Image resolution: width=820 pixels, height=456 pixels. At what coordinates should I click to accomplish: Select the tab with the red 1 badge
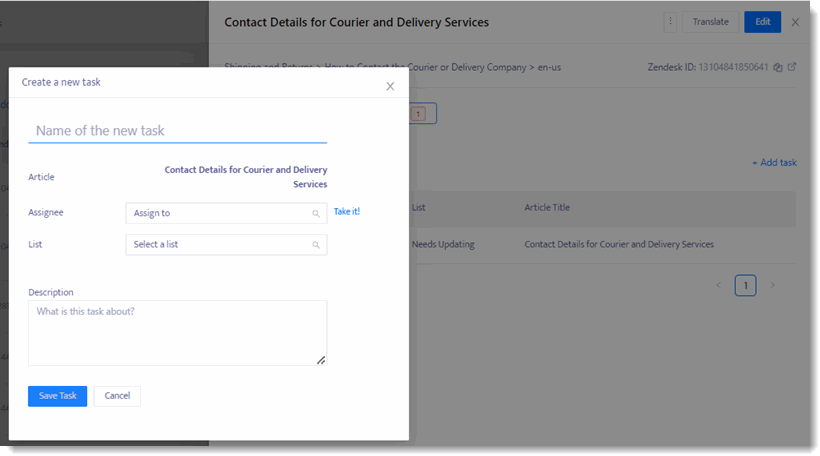tap(423, 113)
